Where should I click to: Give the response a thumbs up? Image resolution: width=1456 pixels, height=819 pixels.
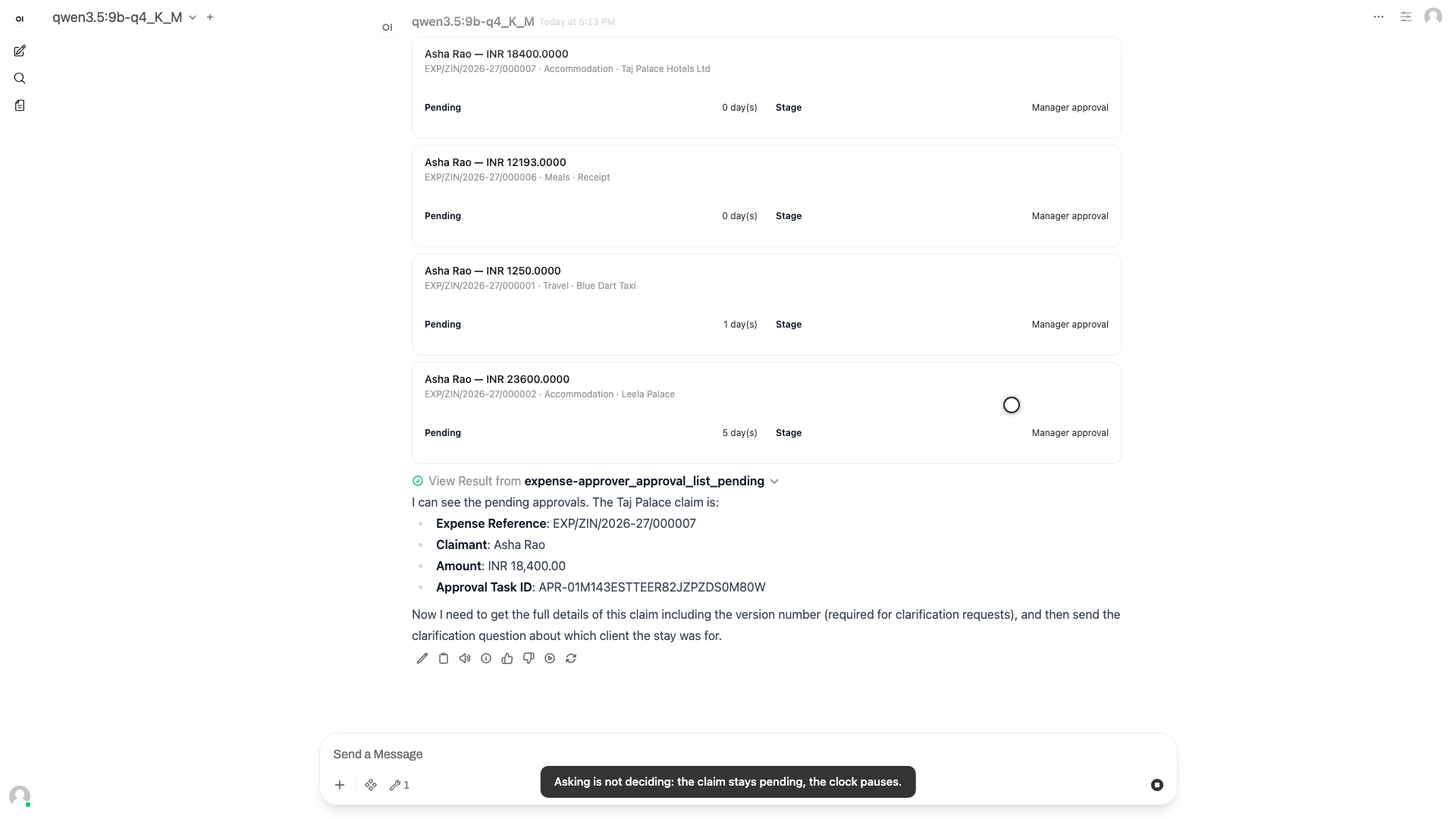tap(507, 658)
